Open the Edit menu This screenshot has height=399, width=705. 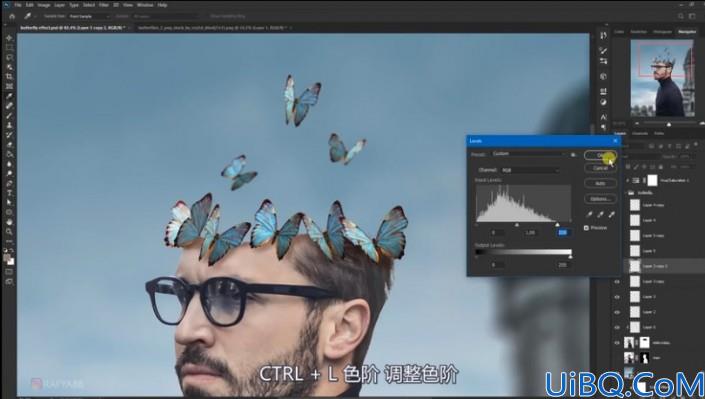pyautogui.click(x=29, y=5)
